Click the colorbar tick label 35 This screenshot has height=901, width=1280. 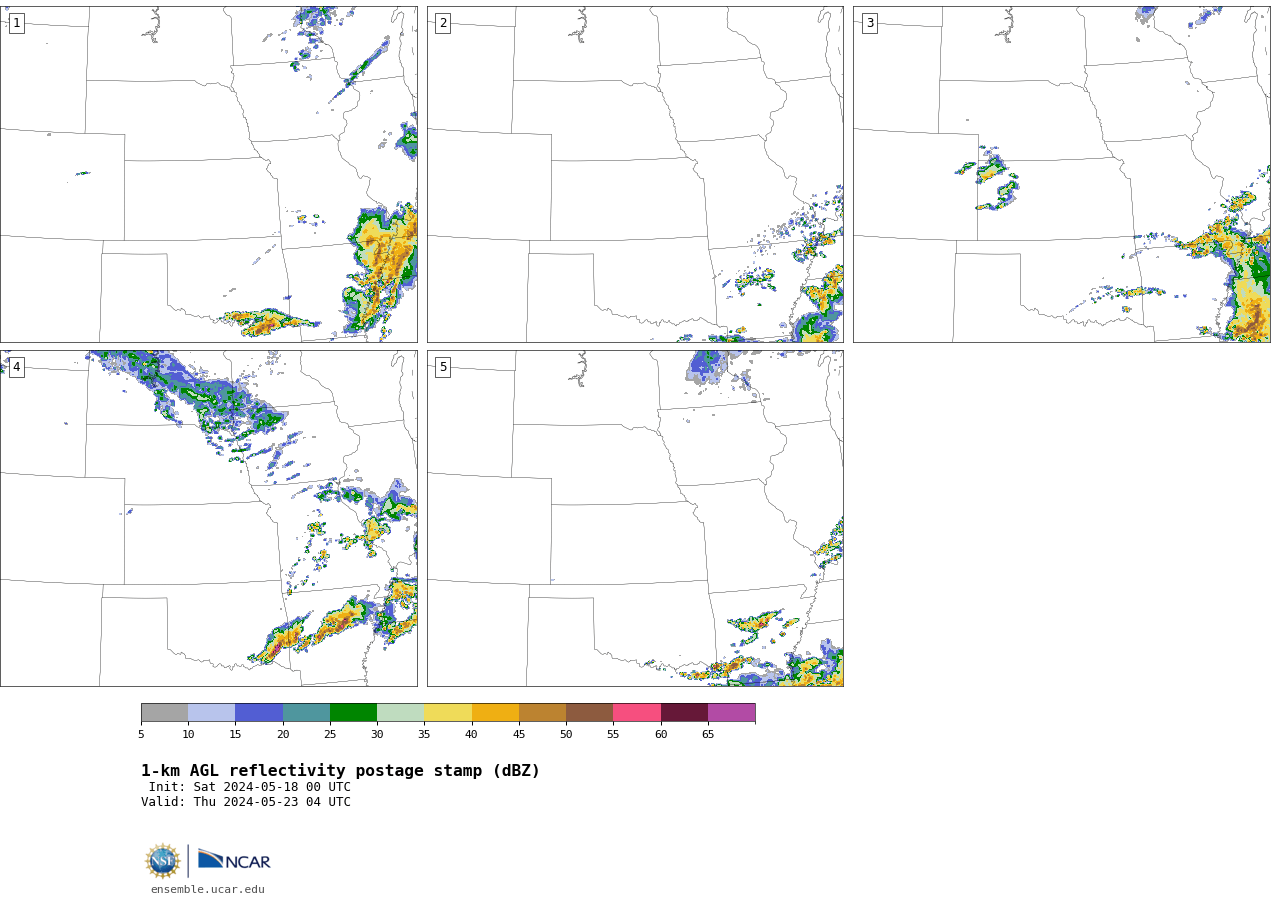pyautogui.click(x=424, y=735)
